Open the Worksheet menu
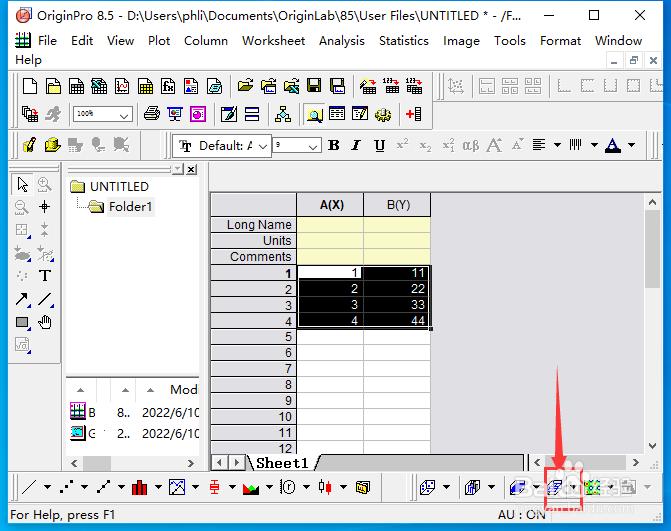The height and width of the screenshot is (531, 671). tap(273, 41)
